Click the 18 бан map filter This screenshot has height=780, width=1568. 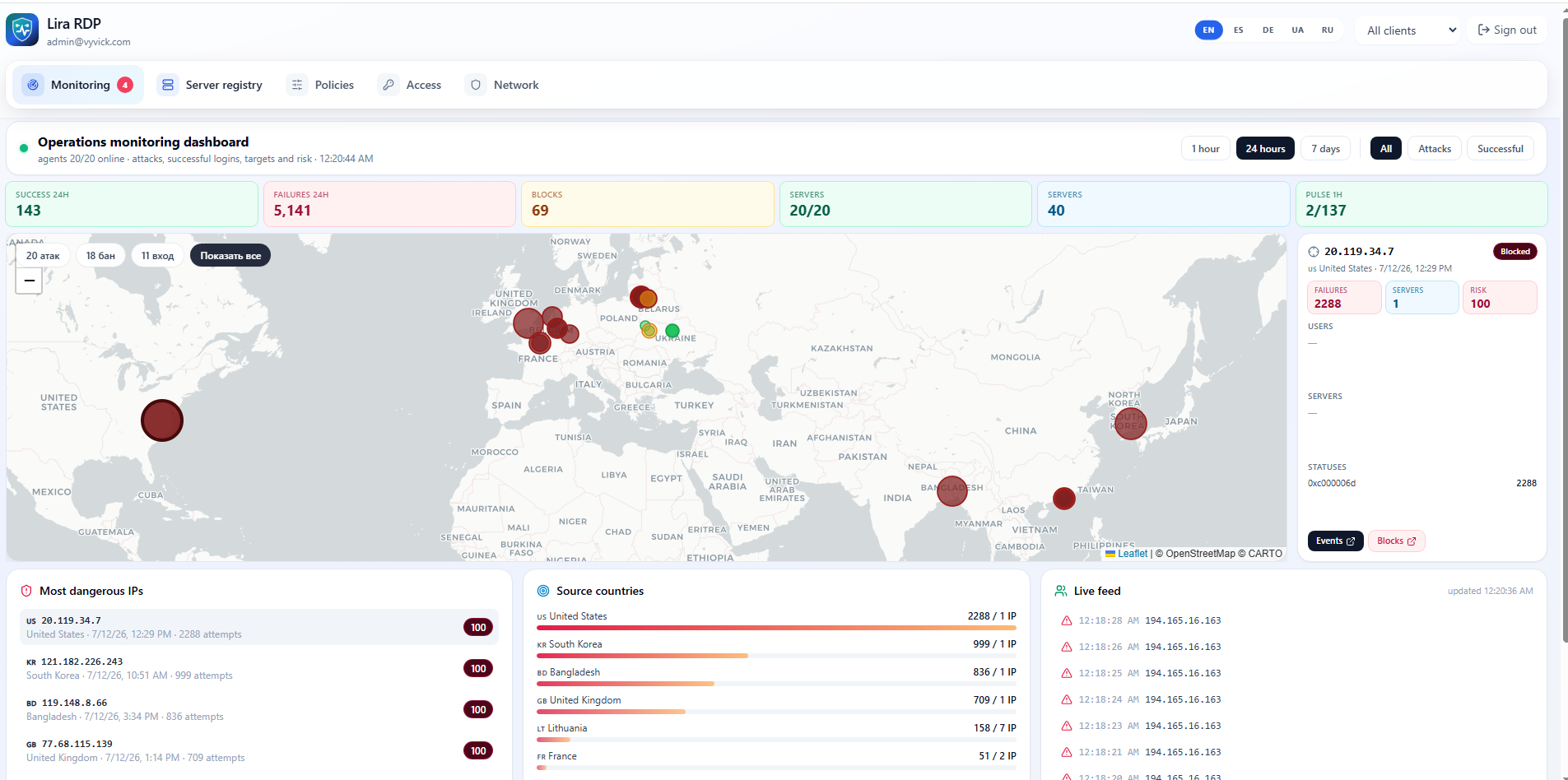pyautogui.click(x=100, y=256)
